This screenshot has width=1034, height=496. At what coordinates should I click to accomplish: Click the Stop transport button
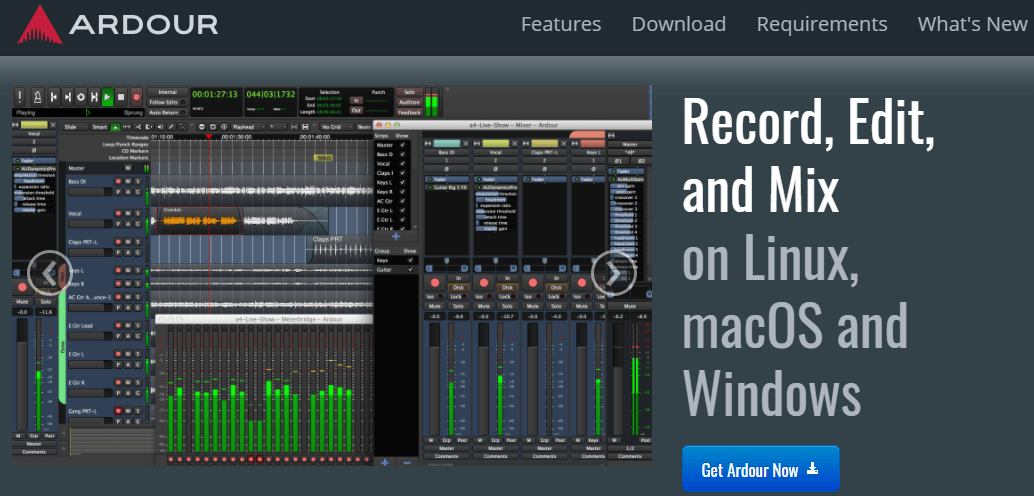[121, 97]
